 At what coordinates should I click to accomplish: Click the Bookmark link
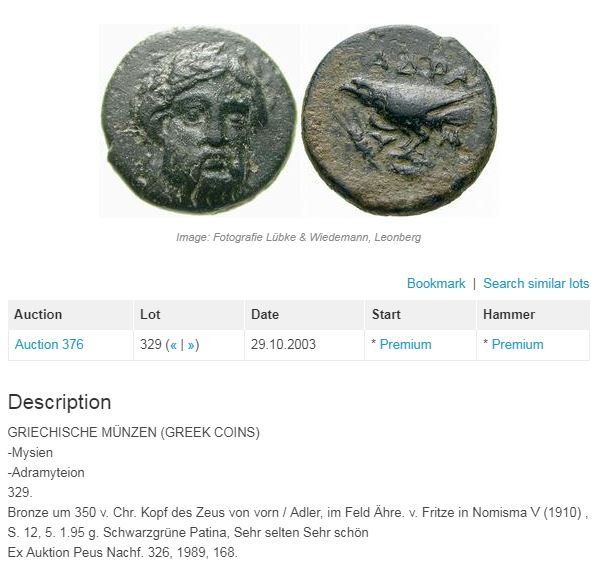[x=436, y=283]
